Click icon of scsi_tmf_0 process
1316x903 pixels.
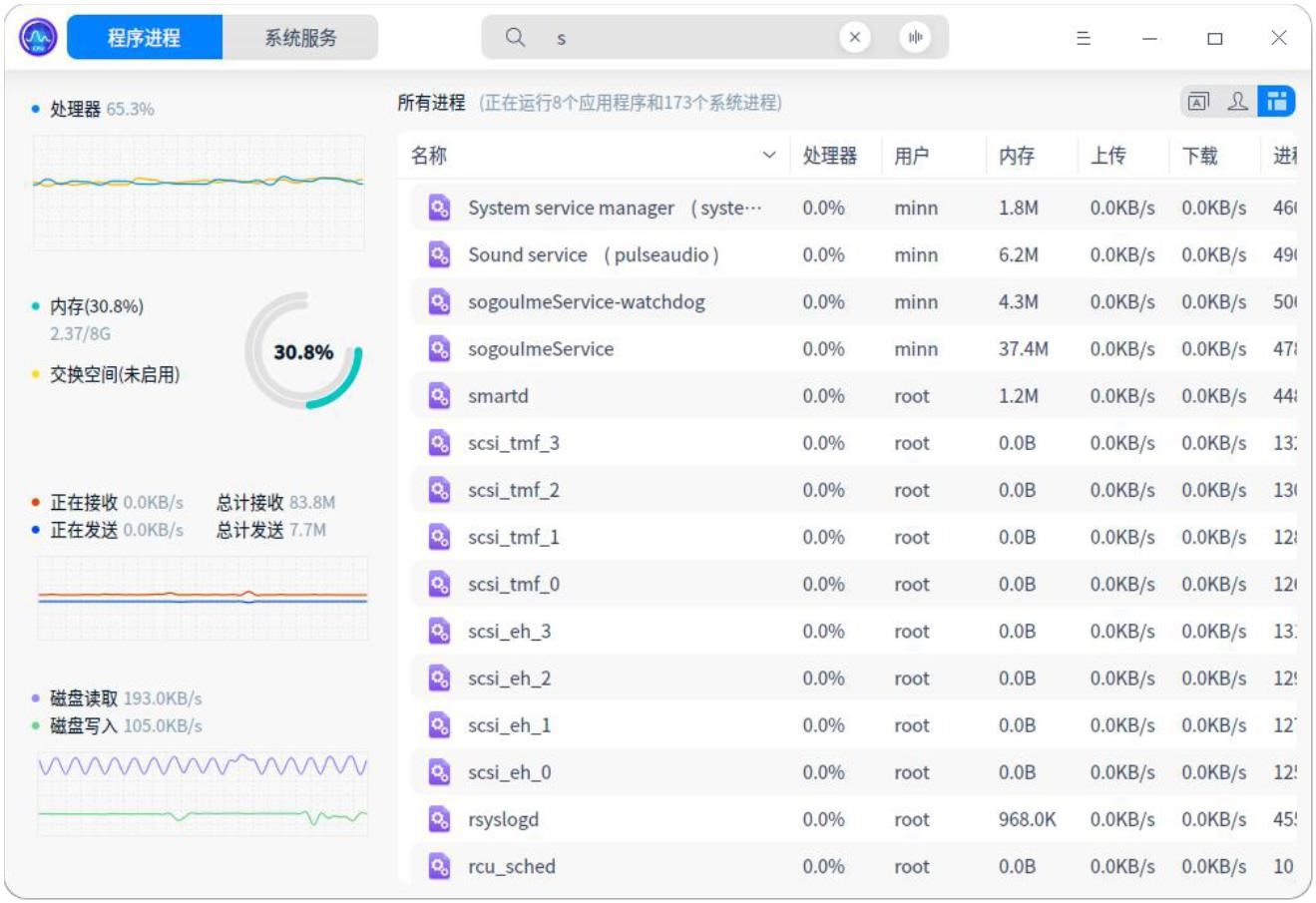point(439,584)
